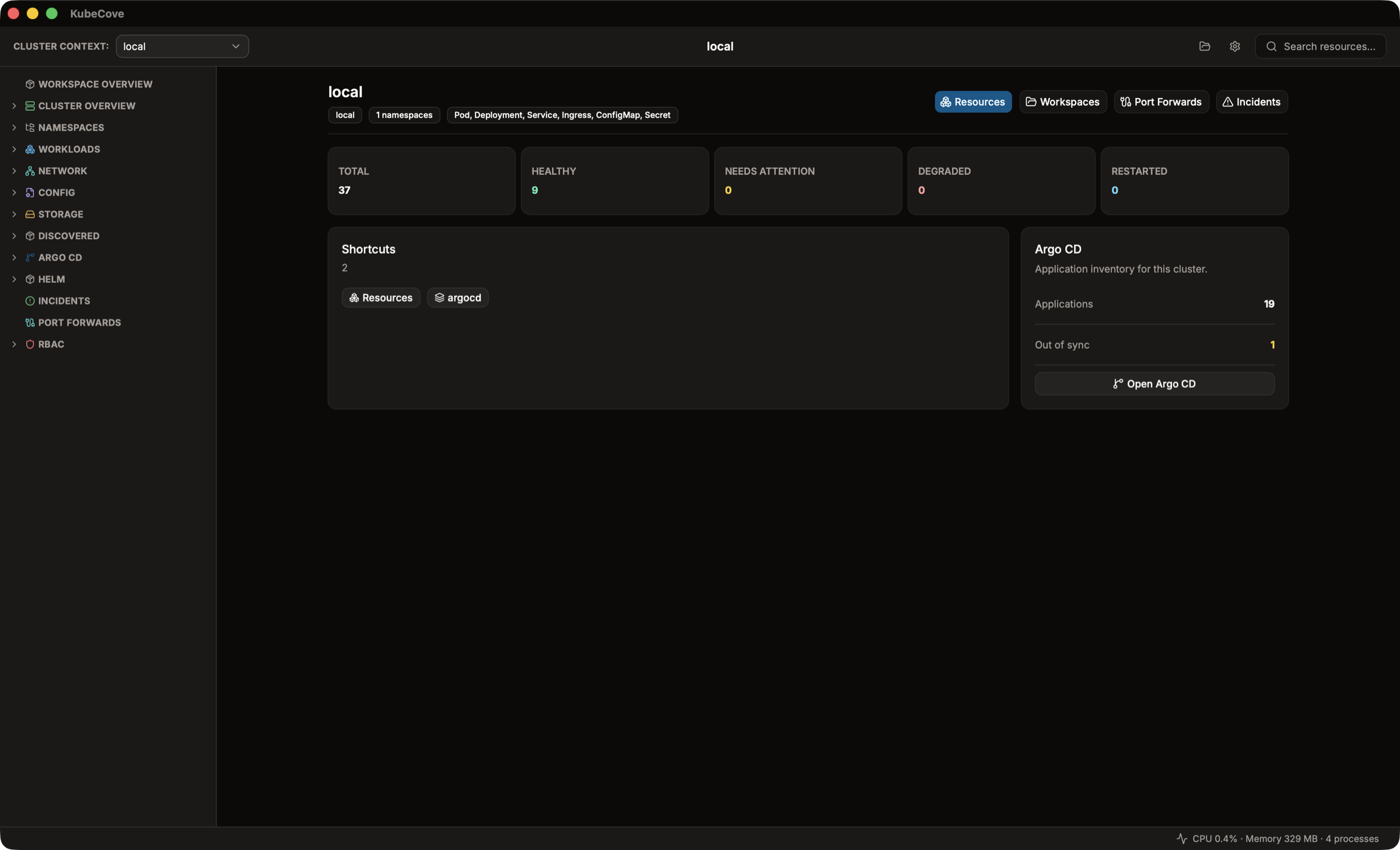
Task: Expand the RBAC tree node
Action: pos(14,344)
